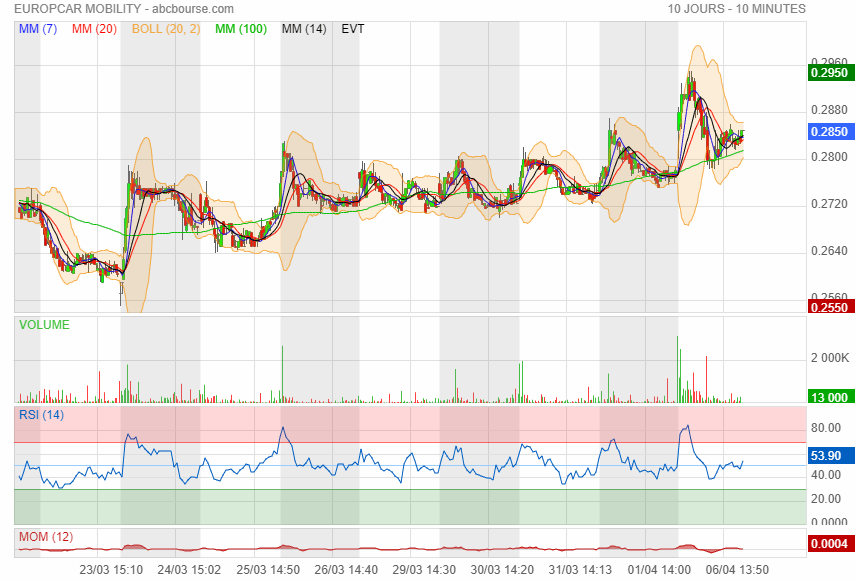The width and height of the screenshot is (855, 580).
Task: Select the RSI (14) indicator label
Action: click(x=41, y=414)
